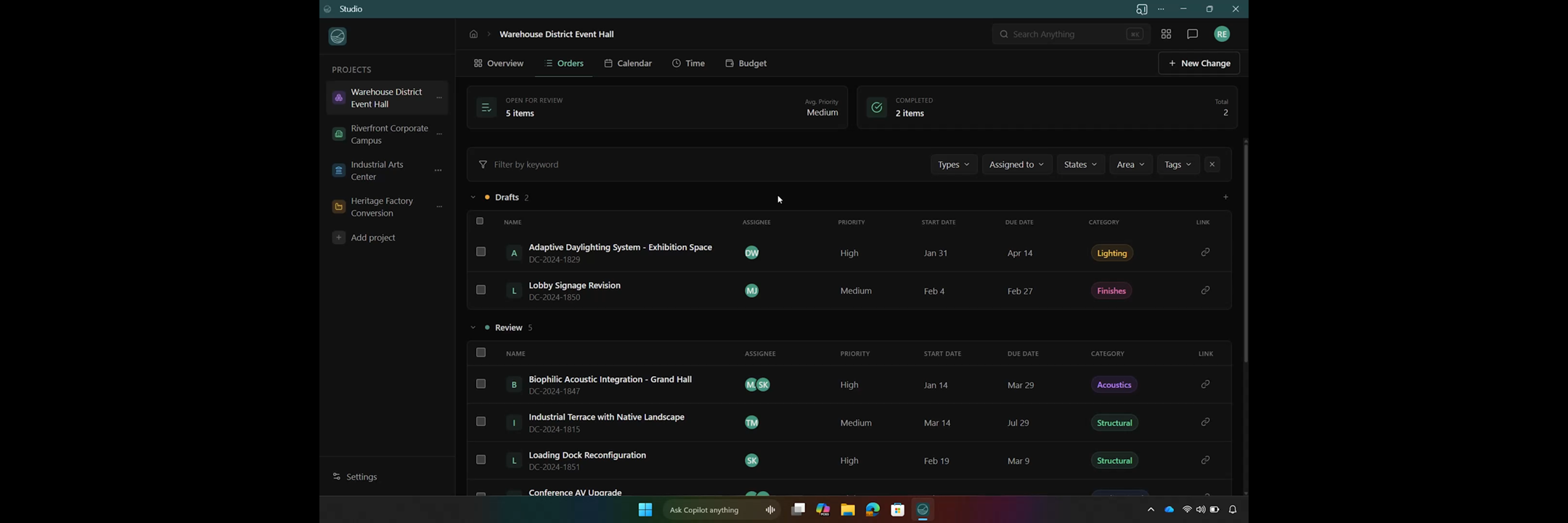Open more options for Heritage Factory Conversion
The width and height of the screenshot is (1568, 523).
point(439,207)
